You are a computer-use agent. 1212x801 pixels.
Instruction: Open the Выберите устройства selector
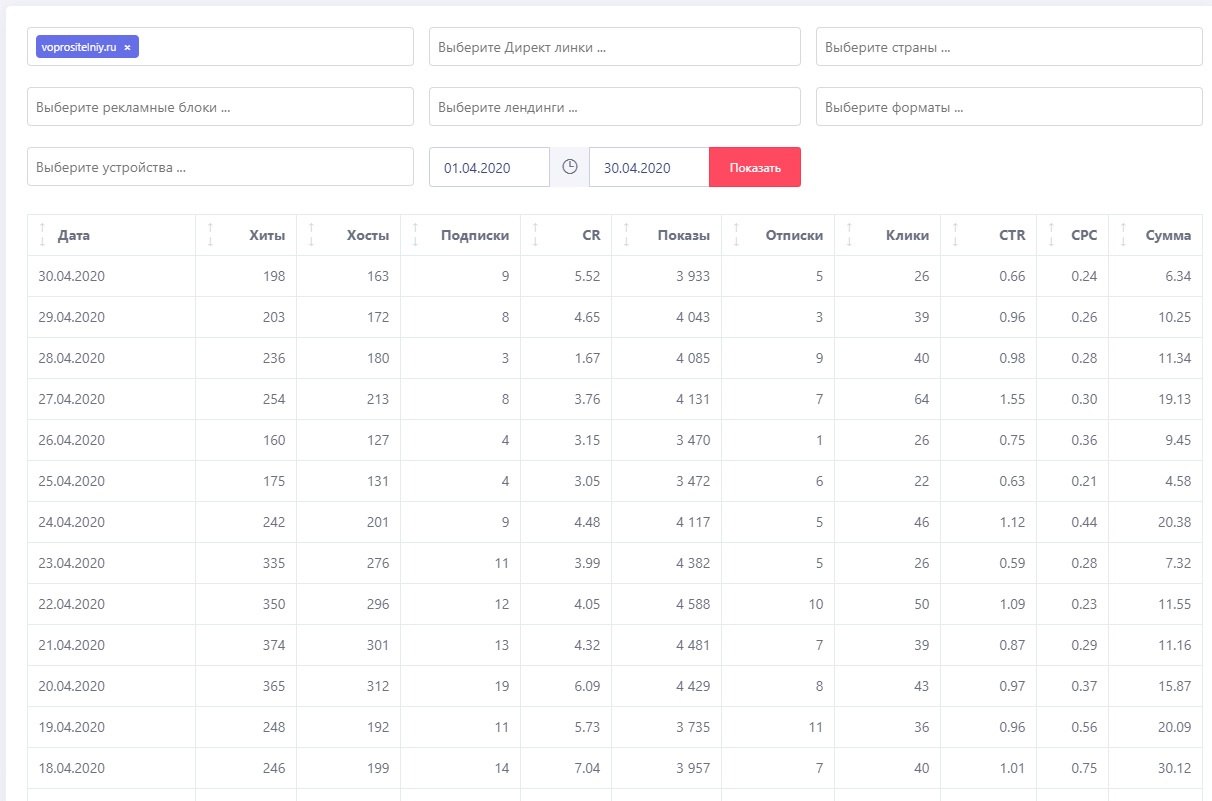pos(220,167)
